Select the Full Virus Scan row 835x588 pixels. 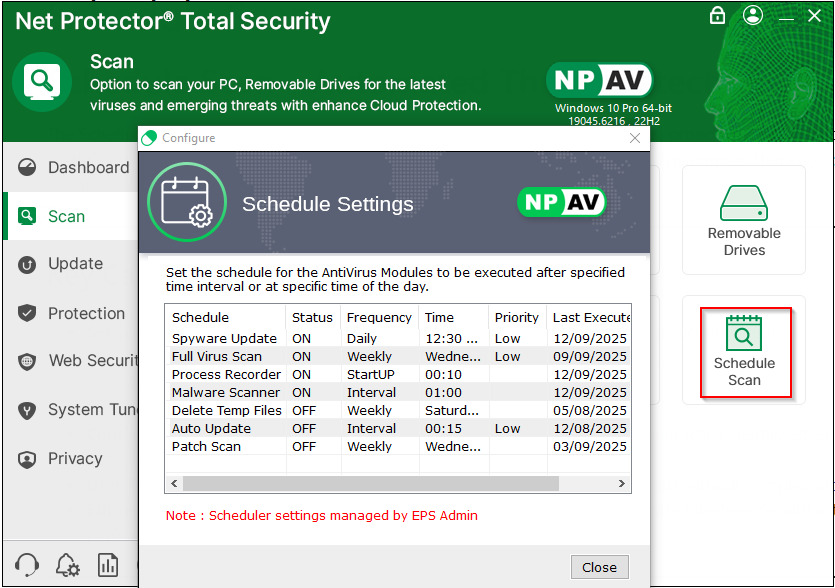click(217, 357)
